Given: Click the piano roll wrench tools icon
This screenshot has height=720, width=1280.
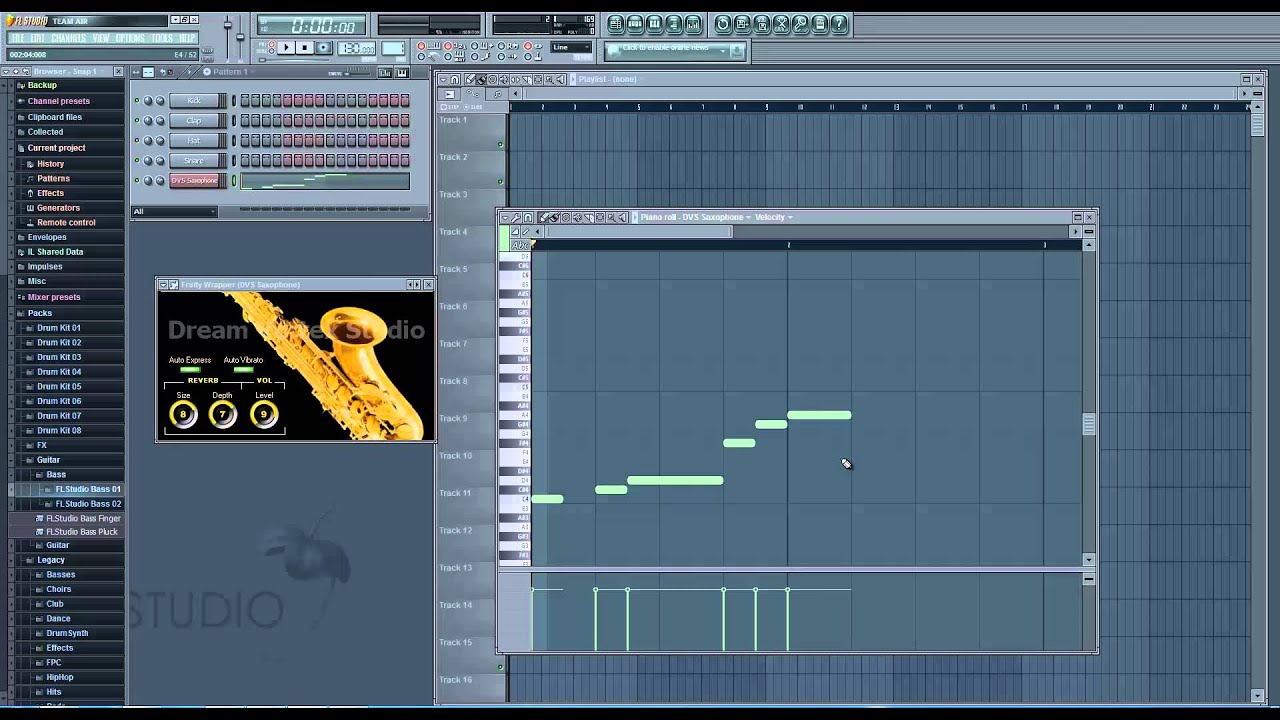Looking at the screenshot, I should pyautogui.click(x=517, y=217).
